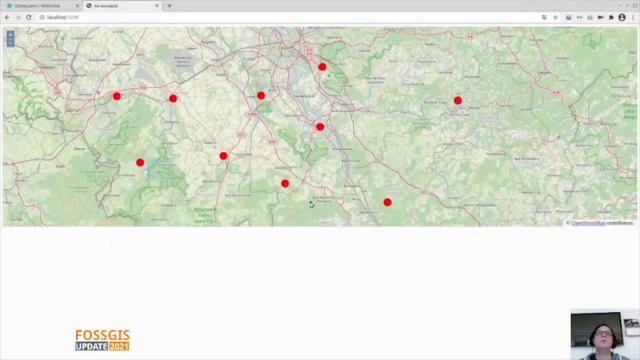Image resolution: width=640 pixels, height=360 pixels.
Task: Click the camera extension icon
Action: pyautogui.click(x=600, y=18)
